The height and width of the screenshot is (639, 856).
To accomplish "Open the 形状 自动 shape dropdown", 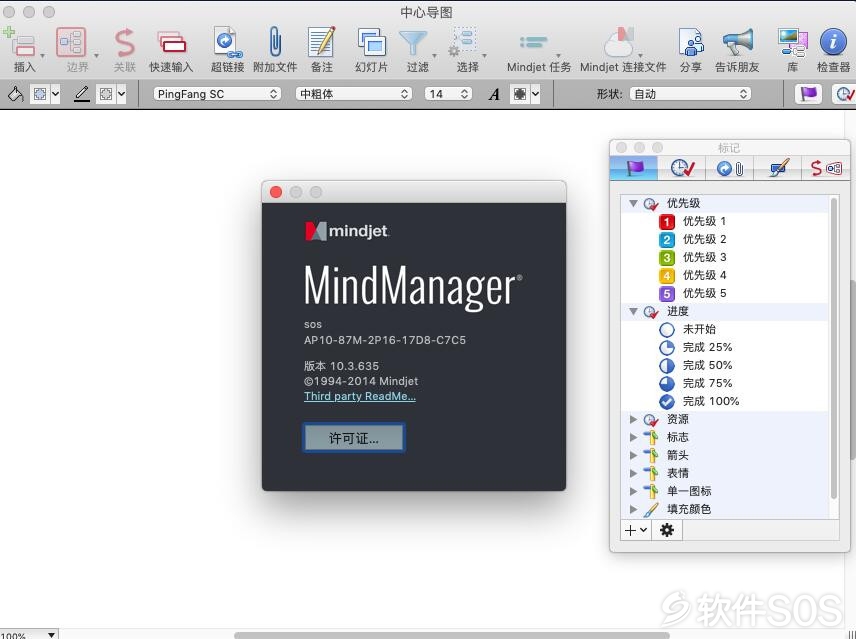I will coord(690,94).
